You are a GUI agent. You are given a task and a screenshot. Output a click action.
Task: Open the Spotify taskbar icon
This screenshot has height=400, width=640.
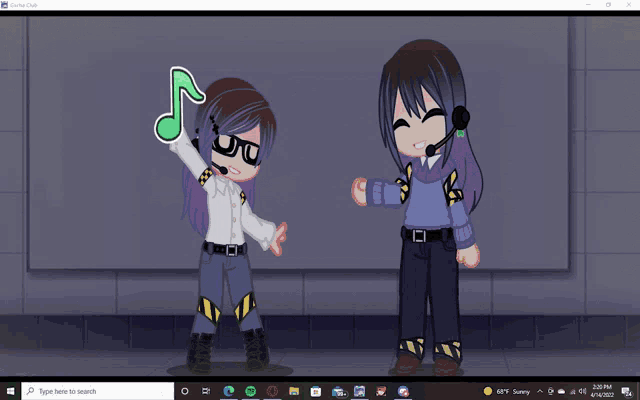tap(250, 391)
